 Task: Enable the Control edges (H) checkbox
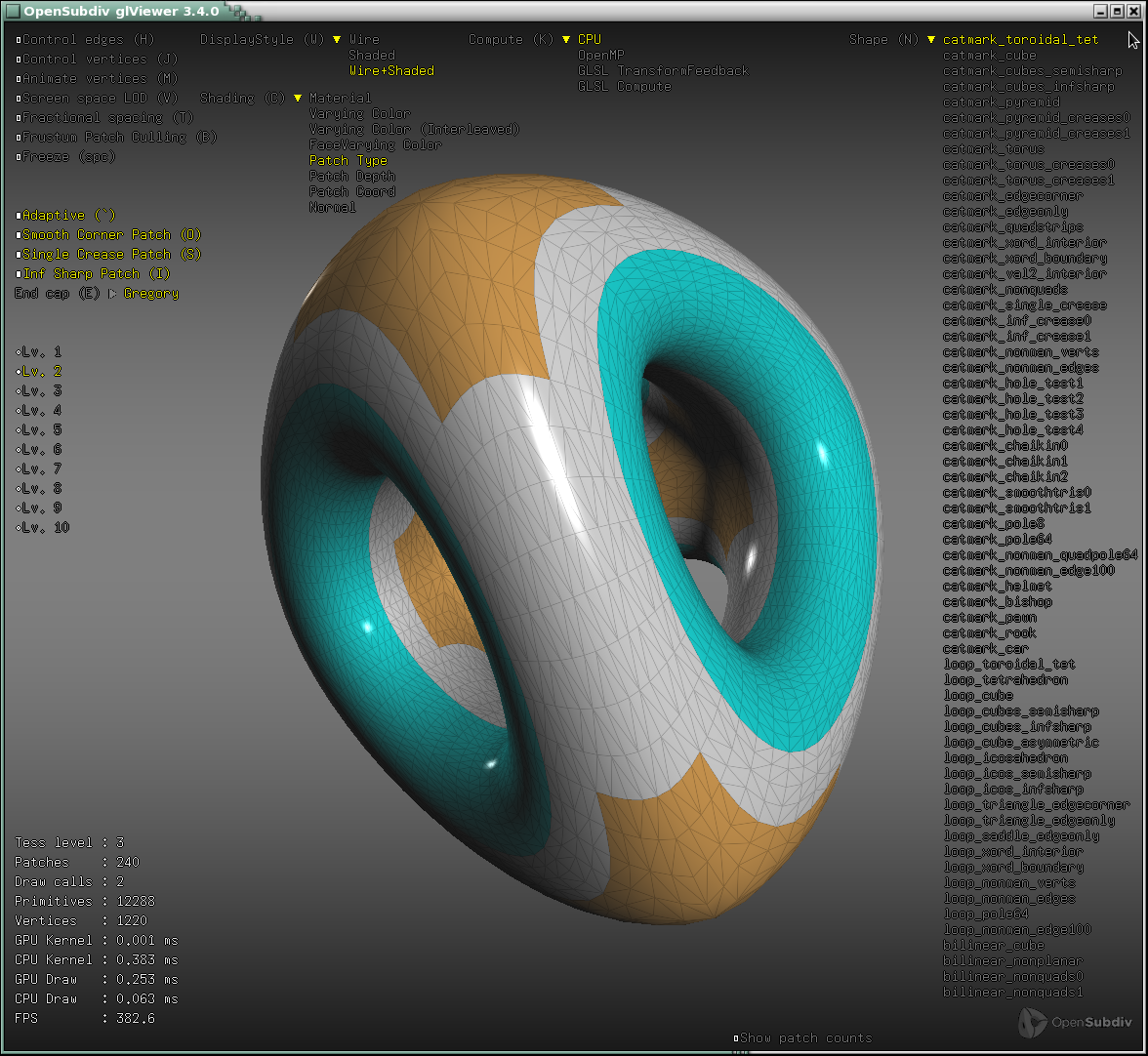click(19, 40)
